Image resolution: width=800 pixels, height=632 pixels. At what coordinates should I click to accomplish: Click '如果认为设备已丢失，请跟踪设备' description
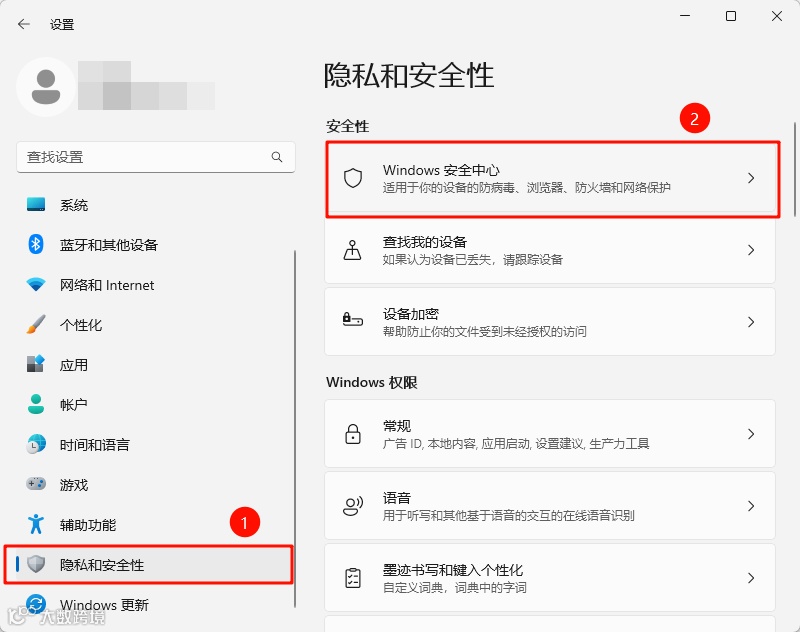[x=472, y=260]
